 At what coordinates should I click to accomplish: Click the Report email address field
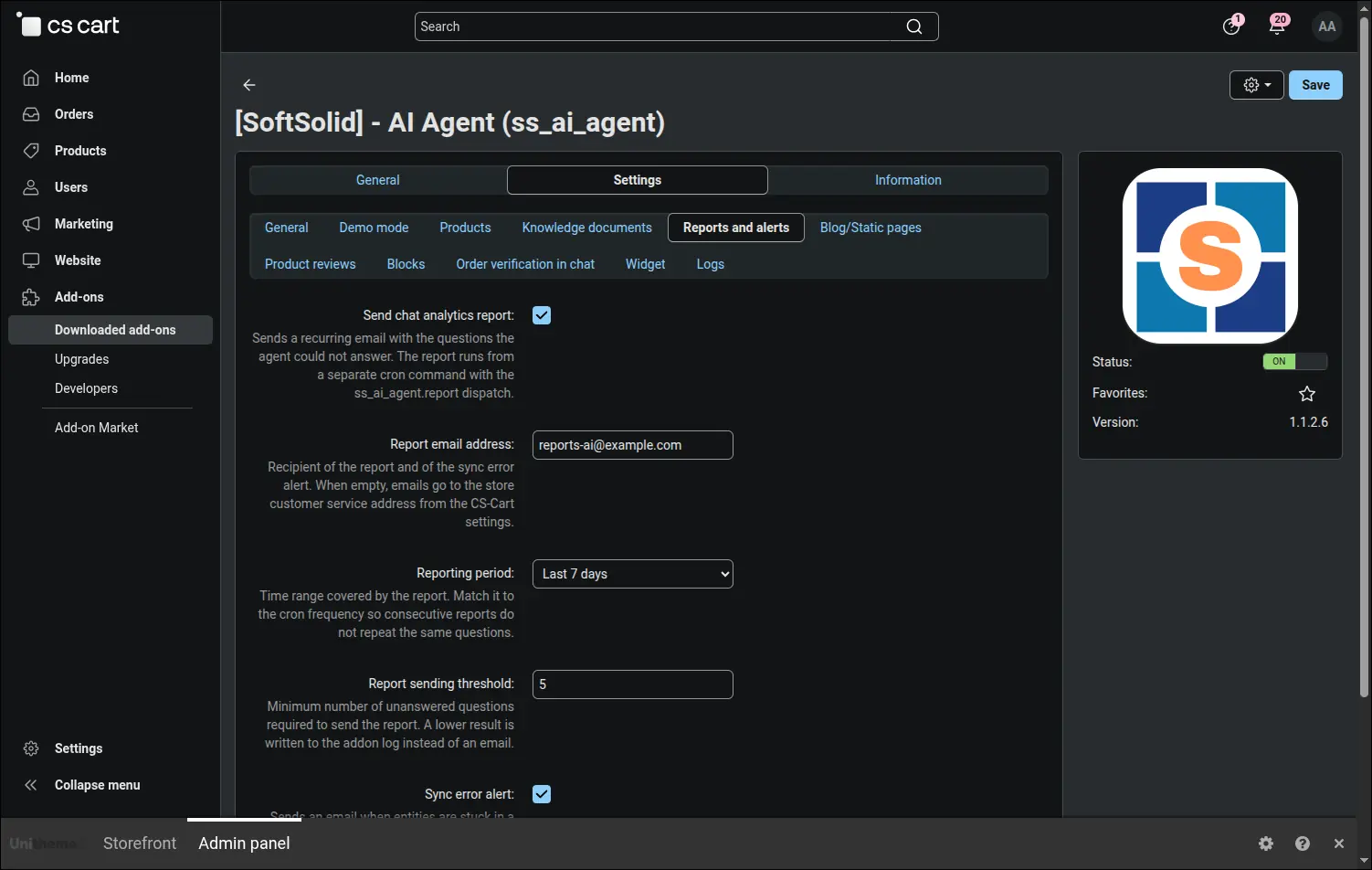[633, 445]
